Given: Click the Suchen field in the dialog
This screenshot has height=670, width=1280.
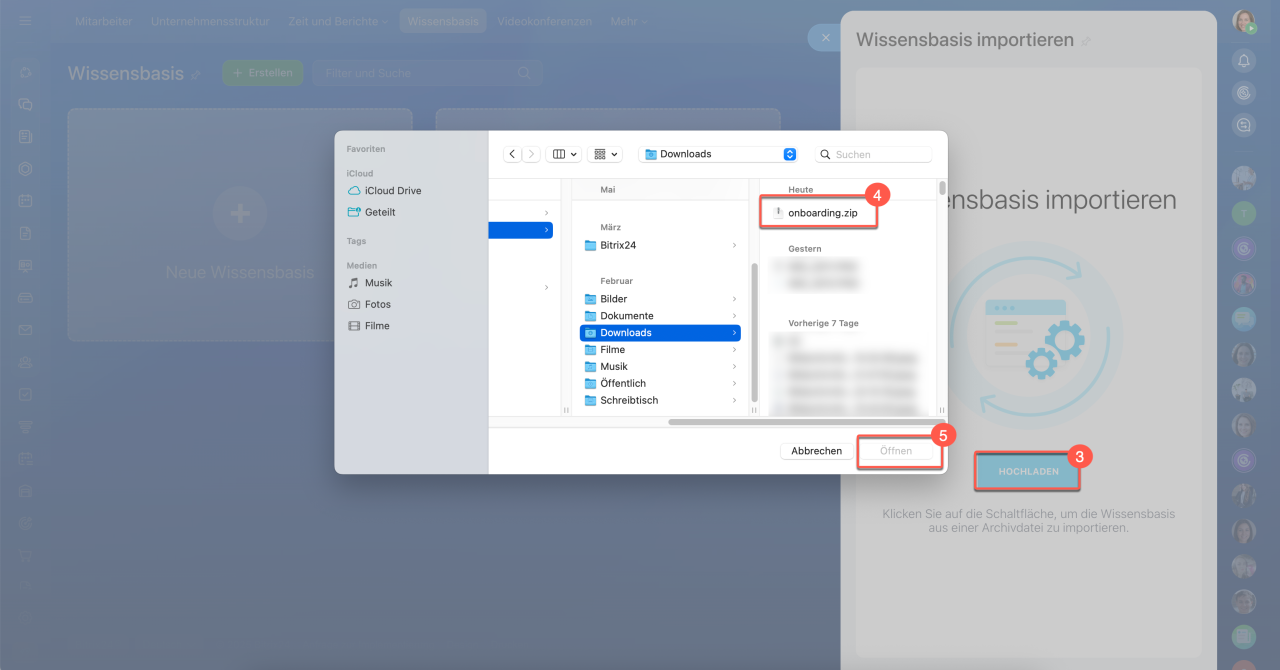Looking at the screenshot, I should [x=874, y=154].
